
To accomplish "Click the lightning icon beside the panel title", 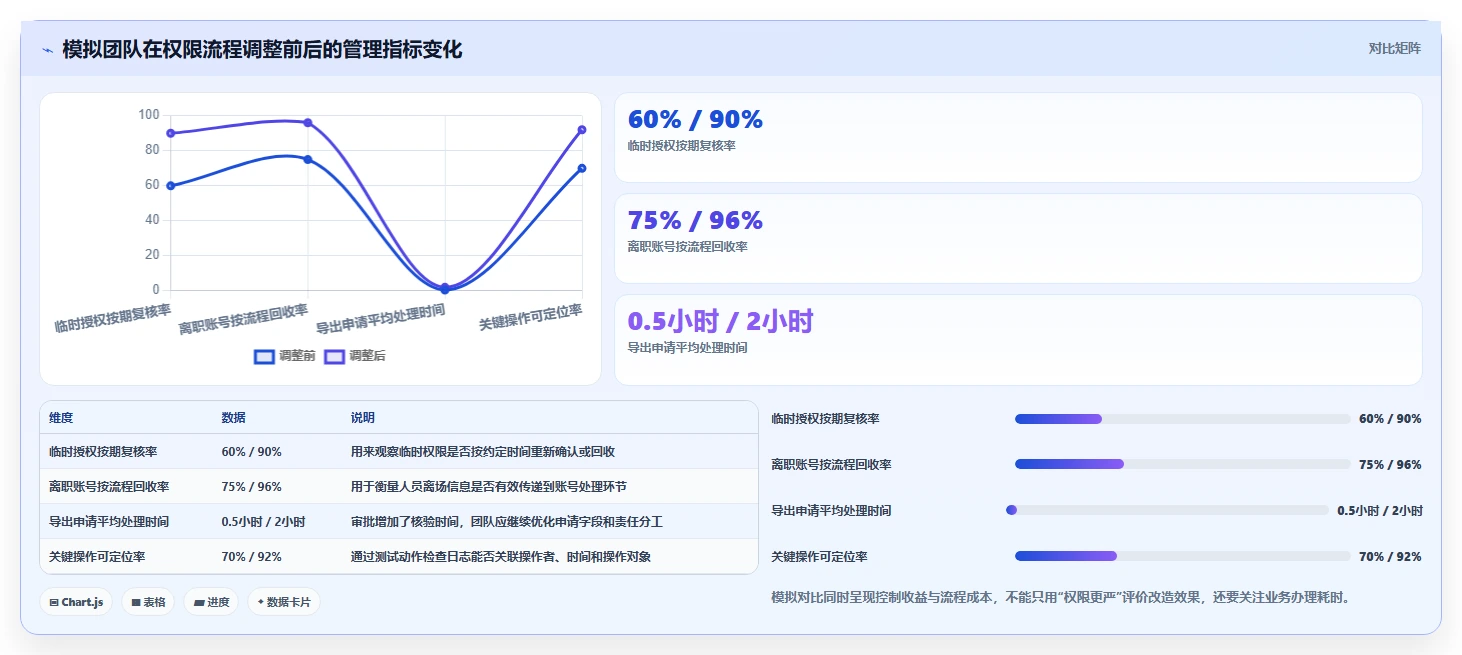I will (47, 49).
